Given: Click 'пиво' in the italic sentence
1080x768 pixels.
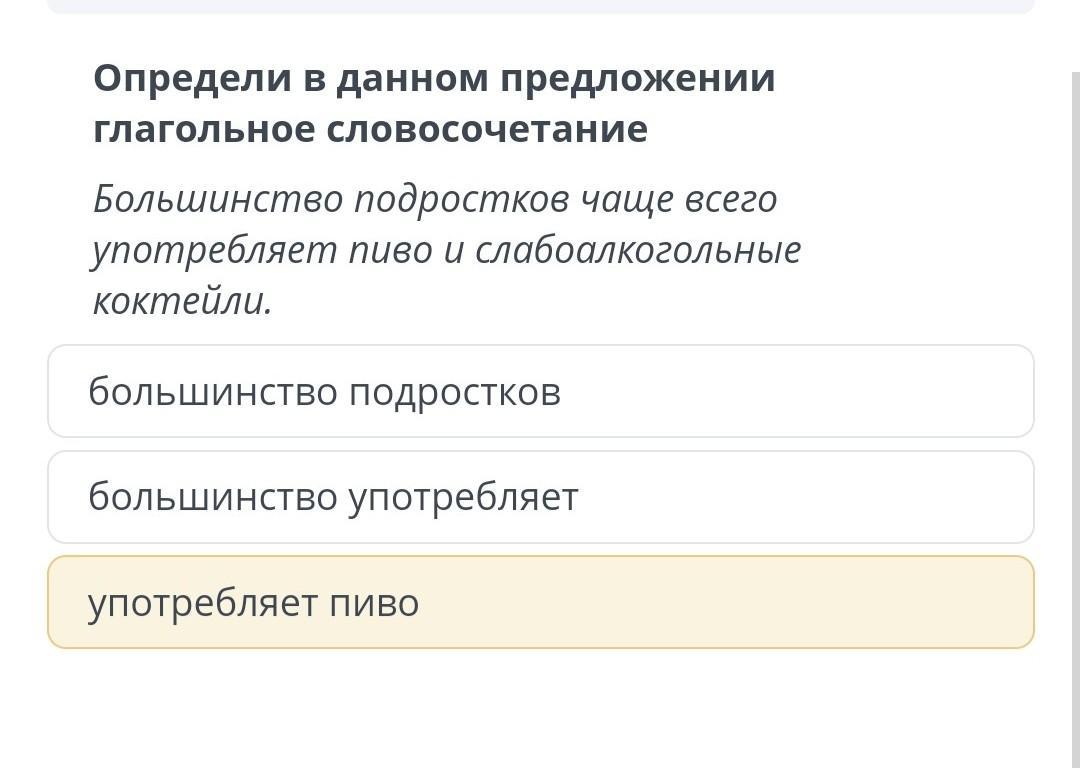Looking at the screenshot, I should point(392,250).
